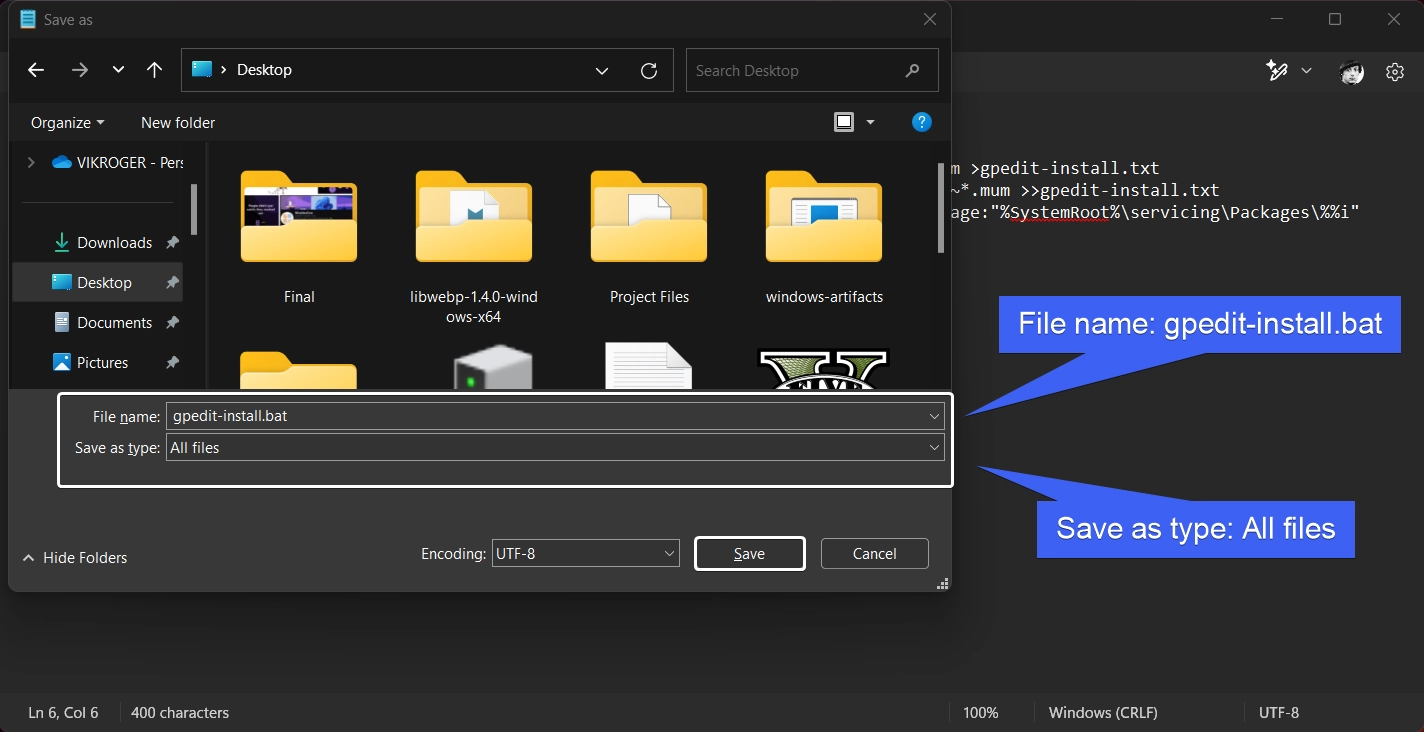Open the Encoding UTF-8 dropdown
The width and height of the screenshot is (1424, 732).
(x=586, y=553)
